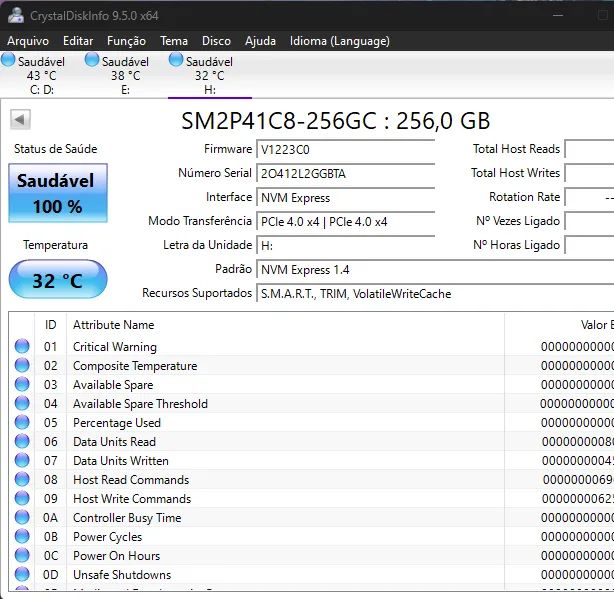This screenshot has height=599, width=614.
Task: Click the blue status orb of disk E:
Action: click(92, 60)
